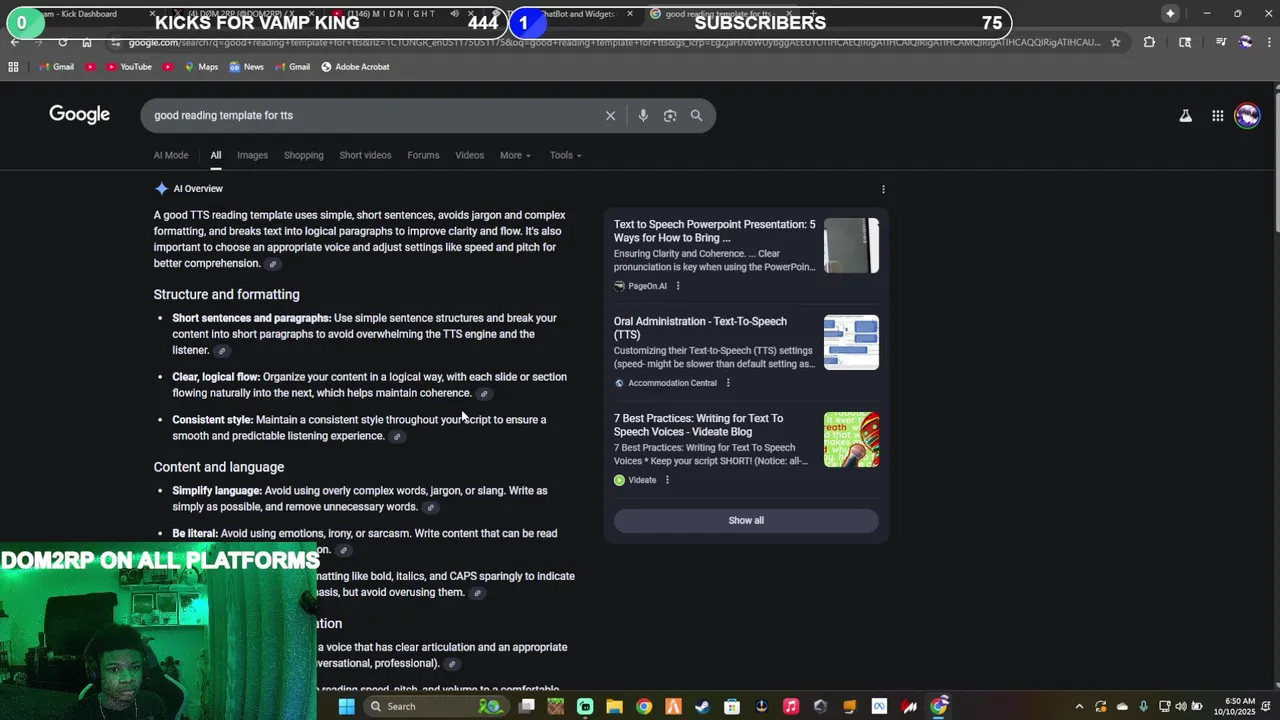Open options menu beside Accommodation Central source
1280x720 pixels.
tap(728, 383)
